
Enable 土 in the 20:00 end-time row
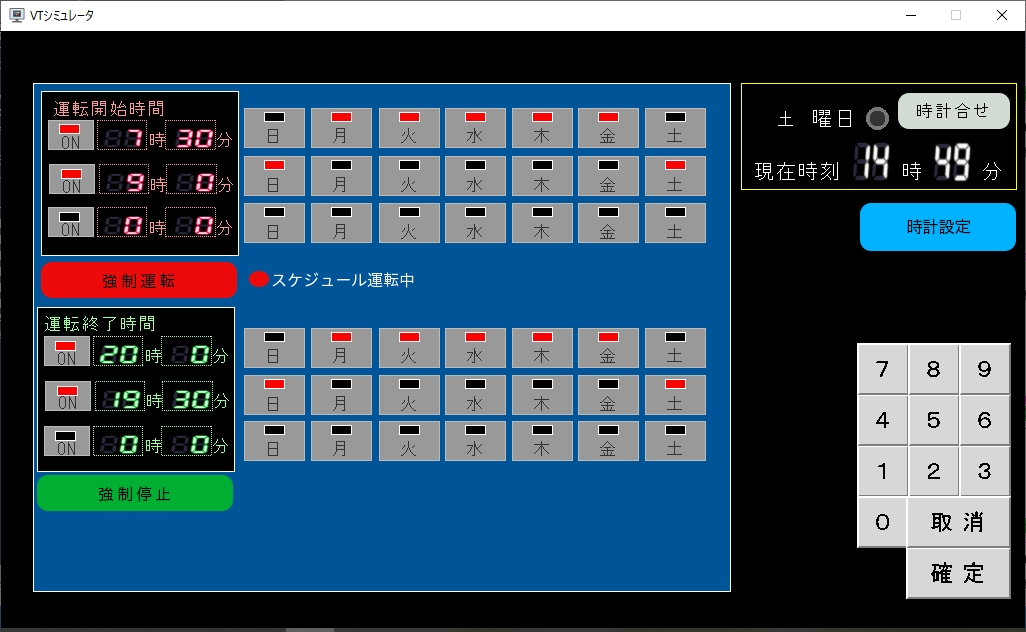coord(675,348)
